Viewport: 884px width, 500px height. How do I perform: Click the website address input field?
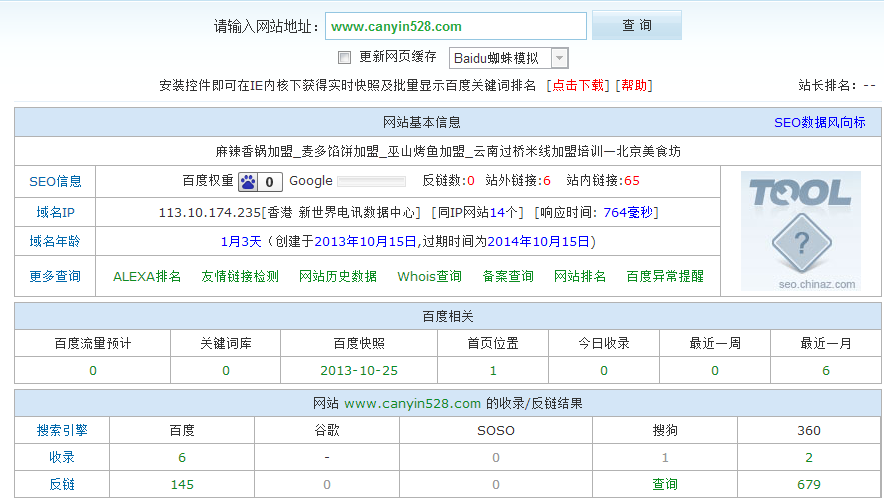(x=456, y=26)
